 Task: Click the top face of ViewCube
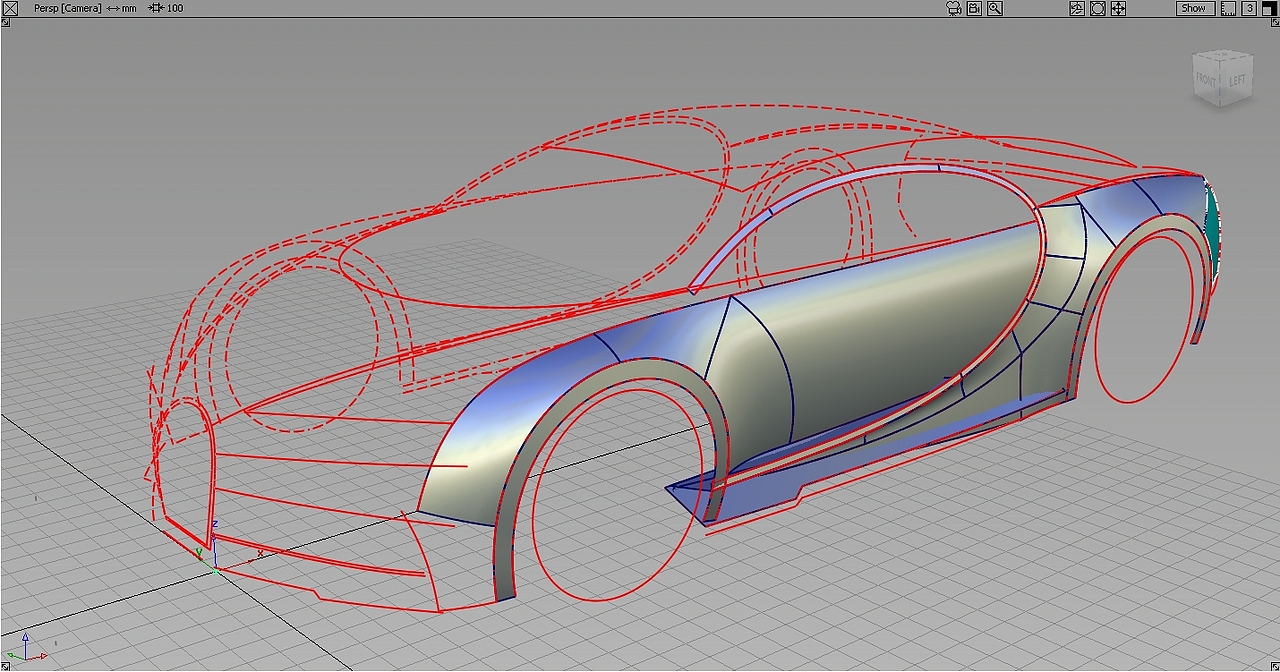pos(1223,55)
